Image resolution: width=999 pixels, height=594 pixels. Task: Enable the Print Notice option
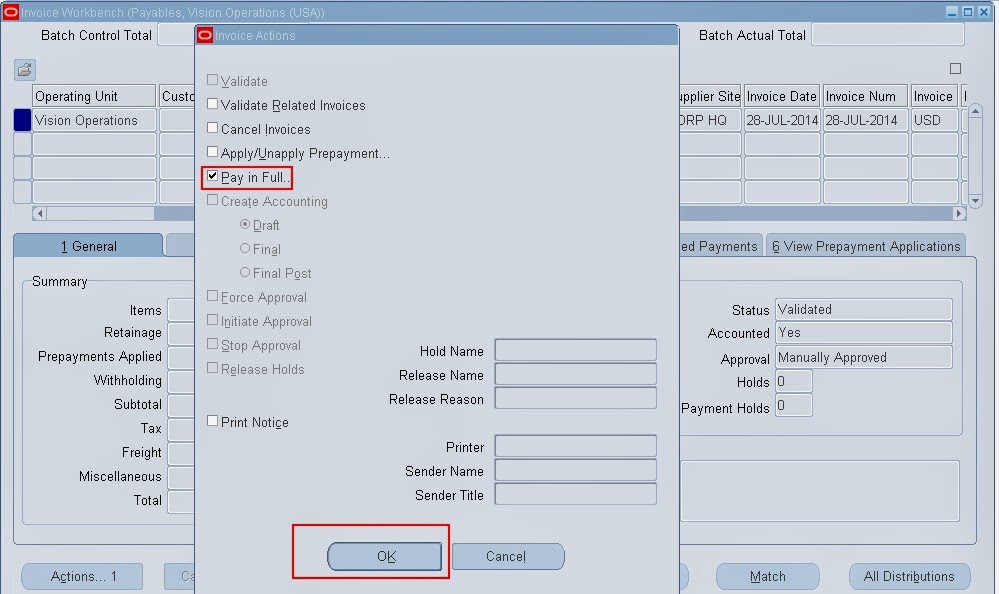[x=211, y=420]
